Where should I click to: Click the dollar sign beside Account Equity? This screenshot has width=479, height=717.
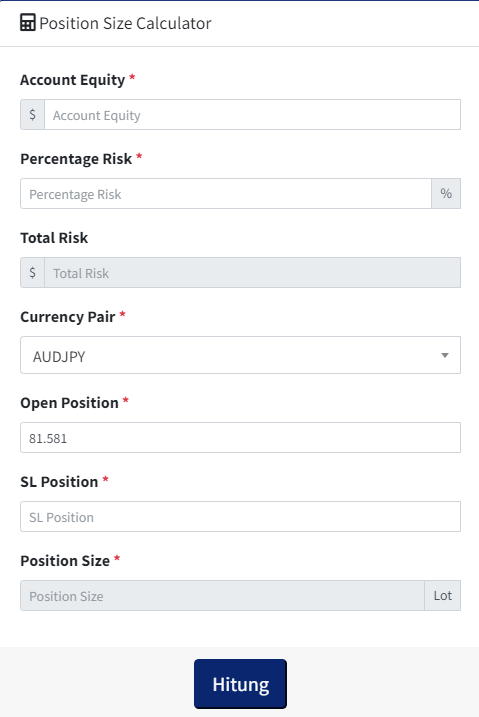(32, 114)
